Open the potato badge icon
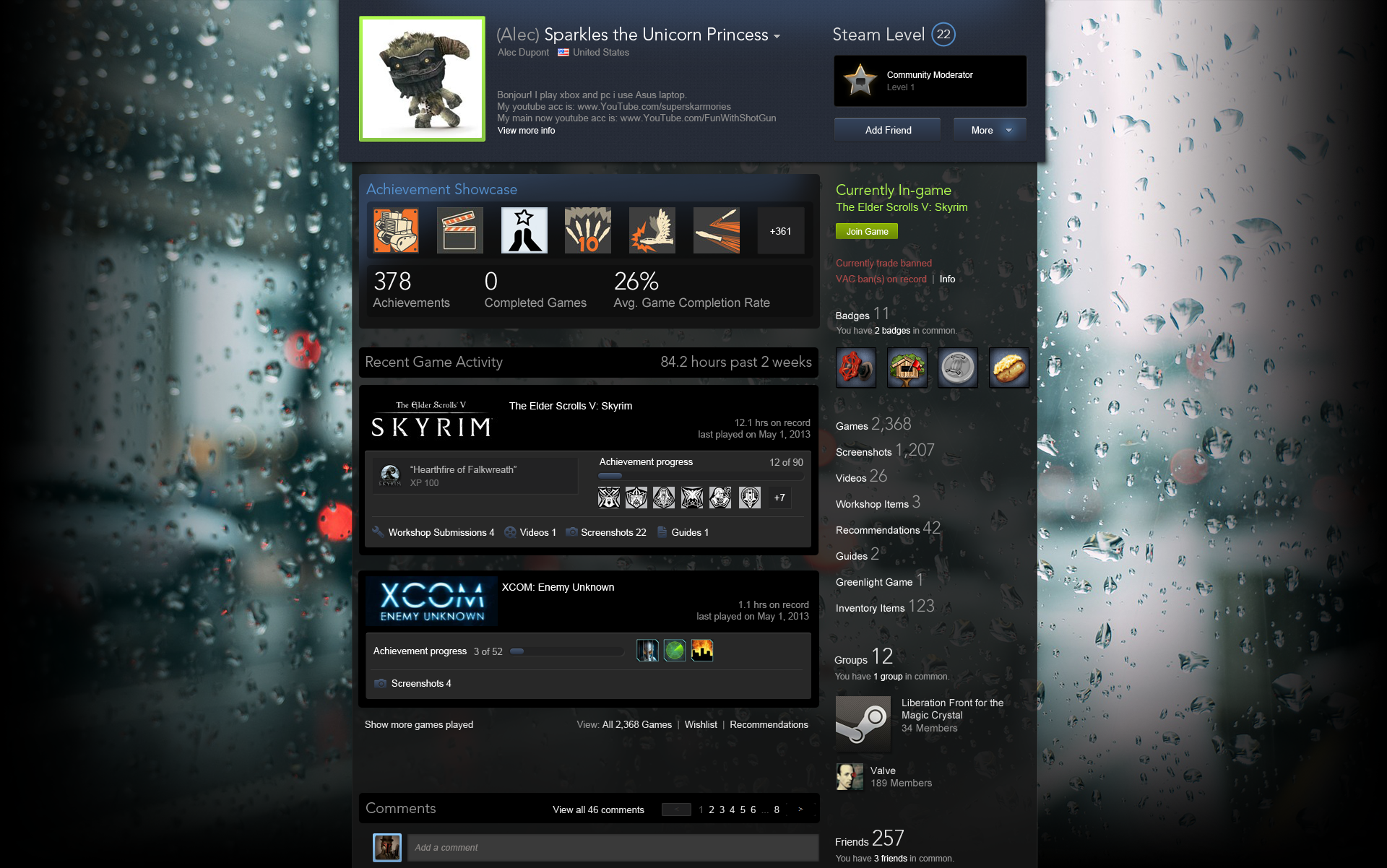The image size is (1387, 868). 1008,368
